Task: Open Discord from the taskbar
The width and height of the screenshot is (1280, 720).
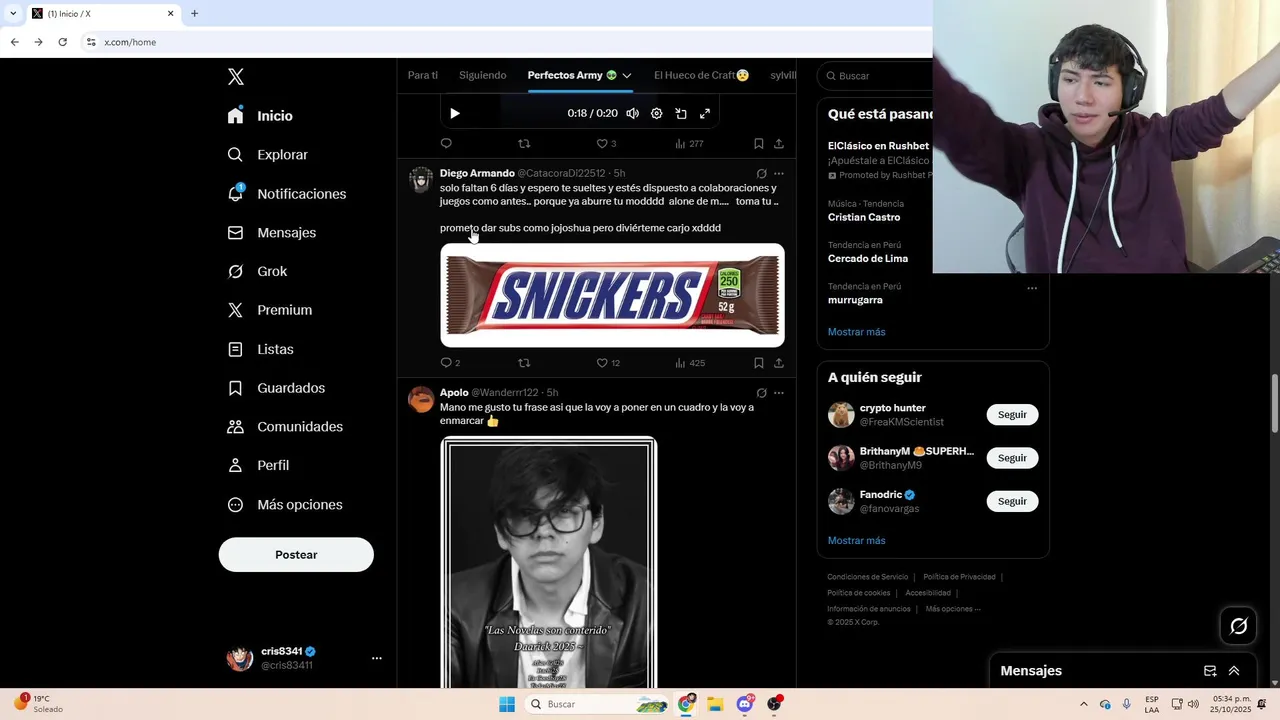Action: pos(744,704)
